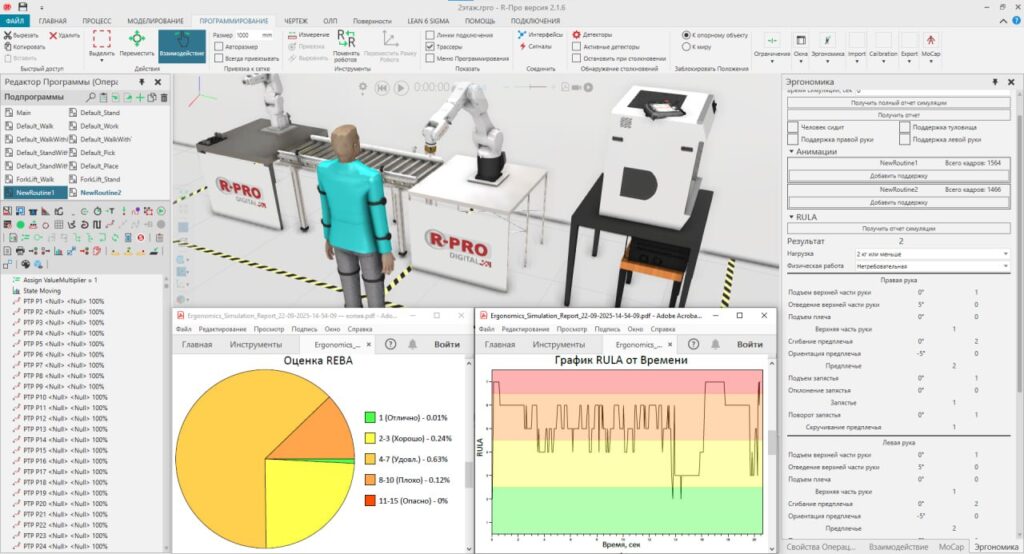Open the Физическая работа dropdown
Viewport: 1024px width, 554px height.
[932, 267]
